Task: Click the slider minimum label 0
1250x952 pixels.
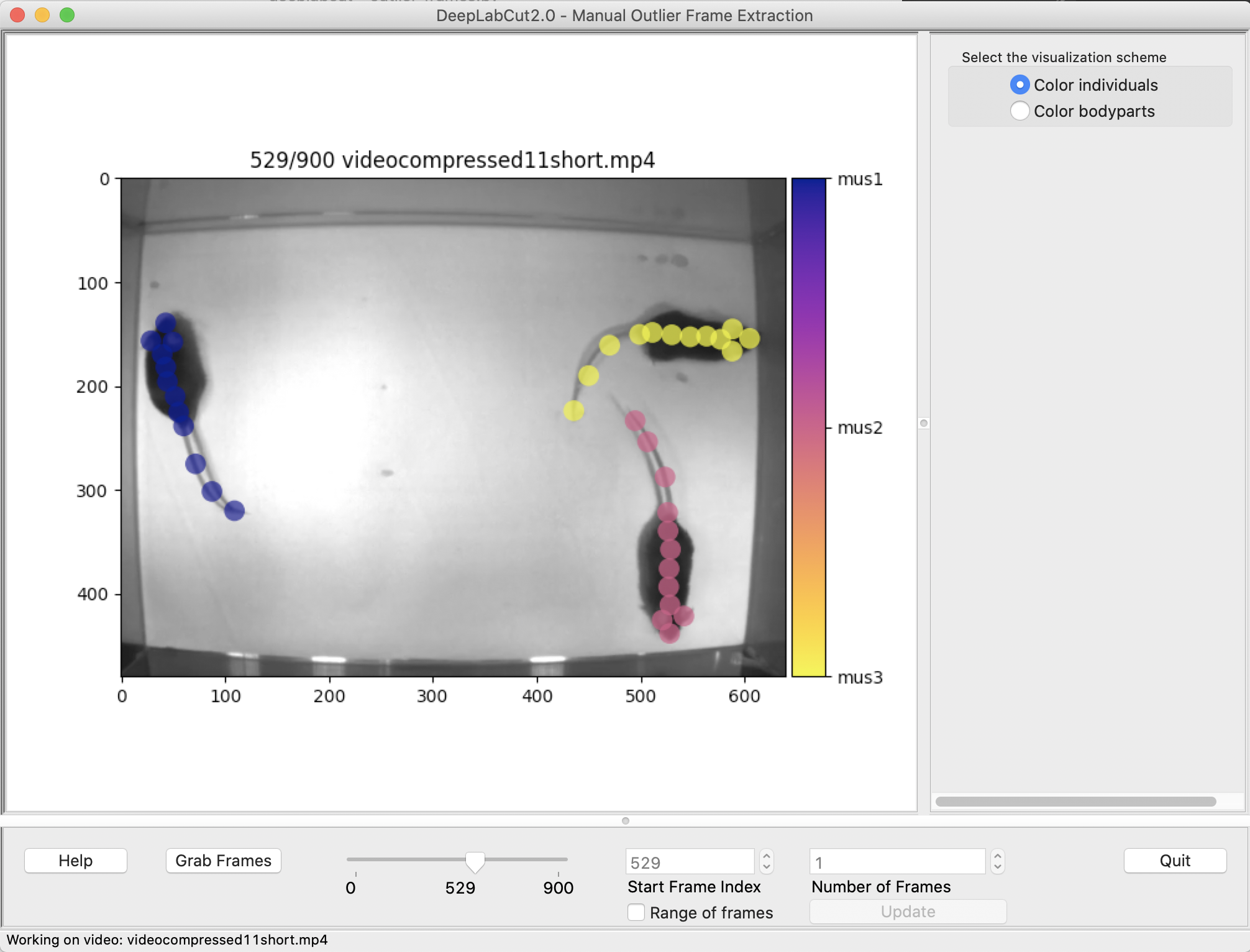Action: click(351, 887)
